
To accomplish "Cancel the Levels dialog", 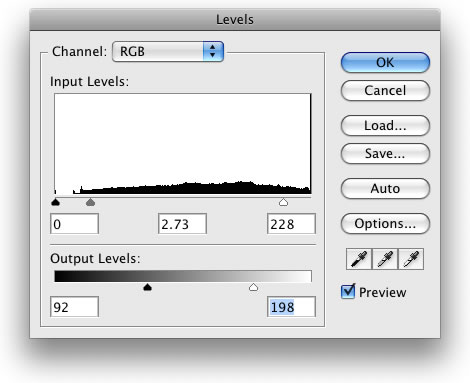I will click(385, 90).
